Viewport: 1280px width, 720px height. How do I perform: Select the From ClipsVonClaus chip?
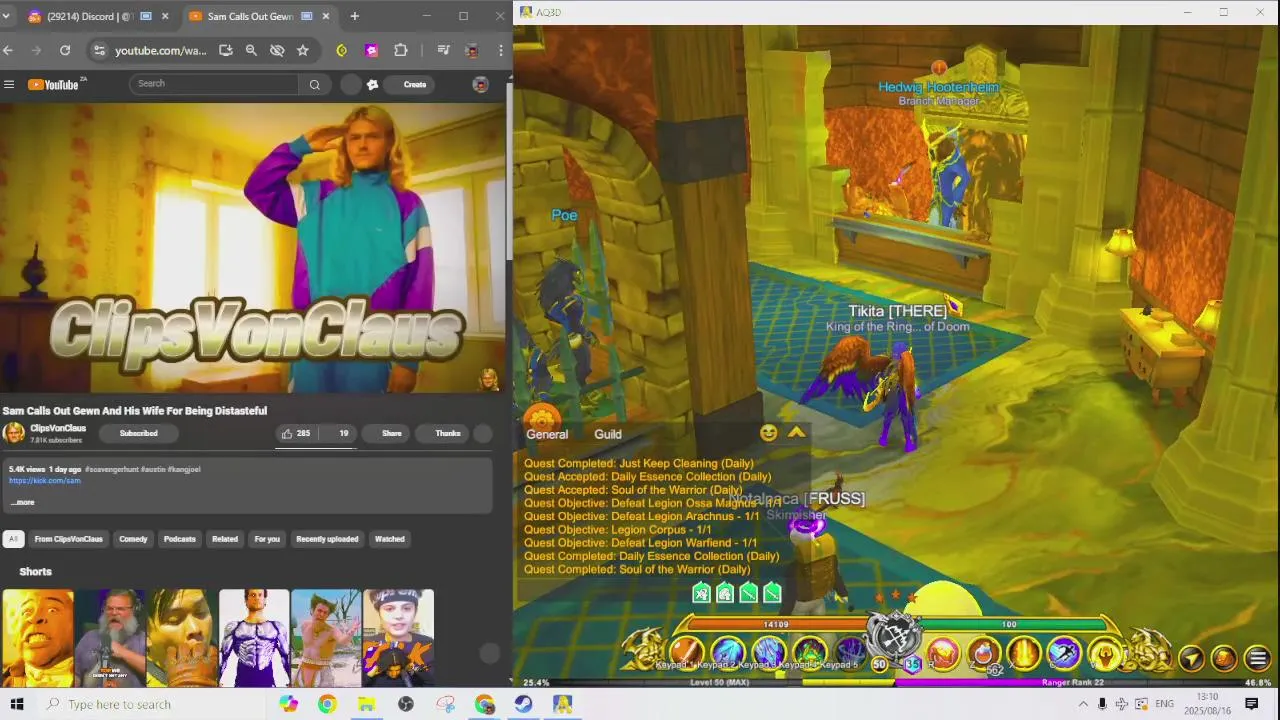69,539
